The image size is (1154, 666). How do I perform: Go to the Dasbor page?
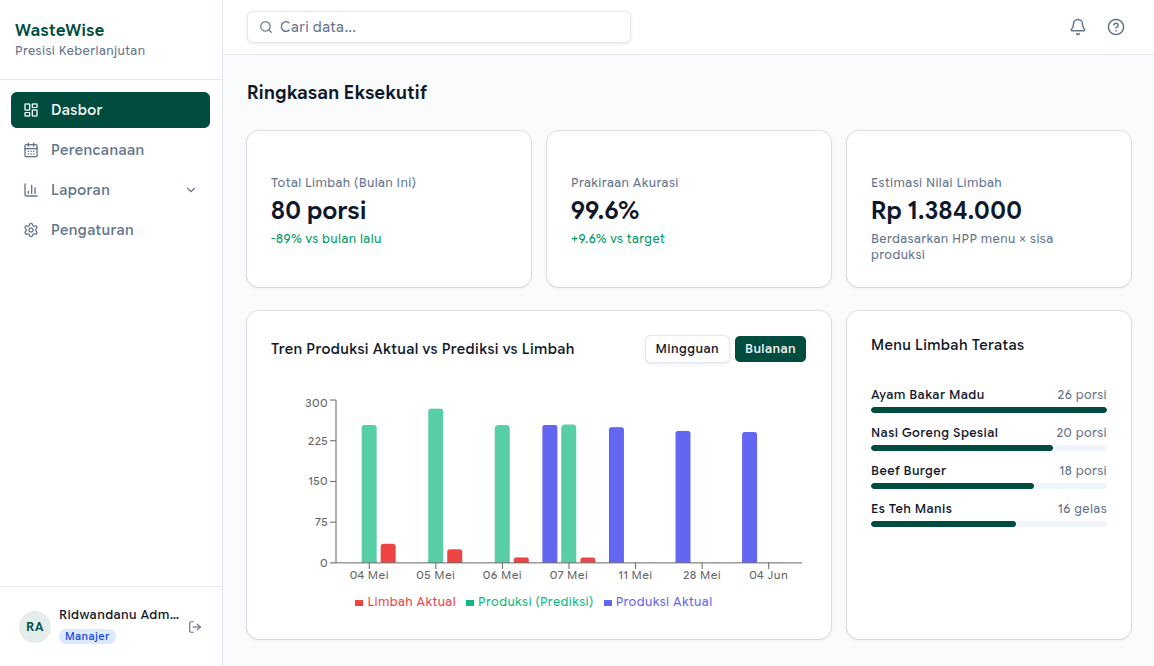[x=110, y=110]
